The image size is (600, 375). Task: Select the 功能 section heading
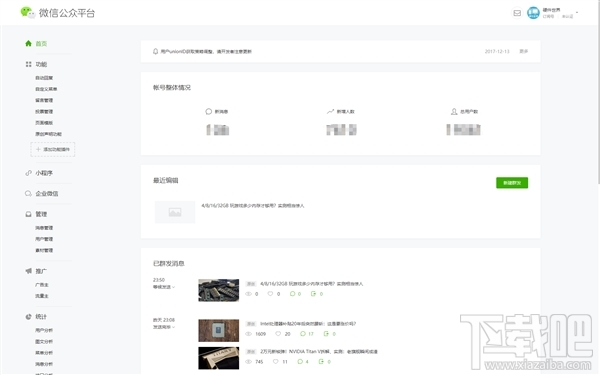click(41, 64)
